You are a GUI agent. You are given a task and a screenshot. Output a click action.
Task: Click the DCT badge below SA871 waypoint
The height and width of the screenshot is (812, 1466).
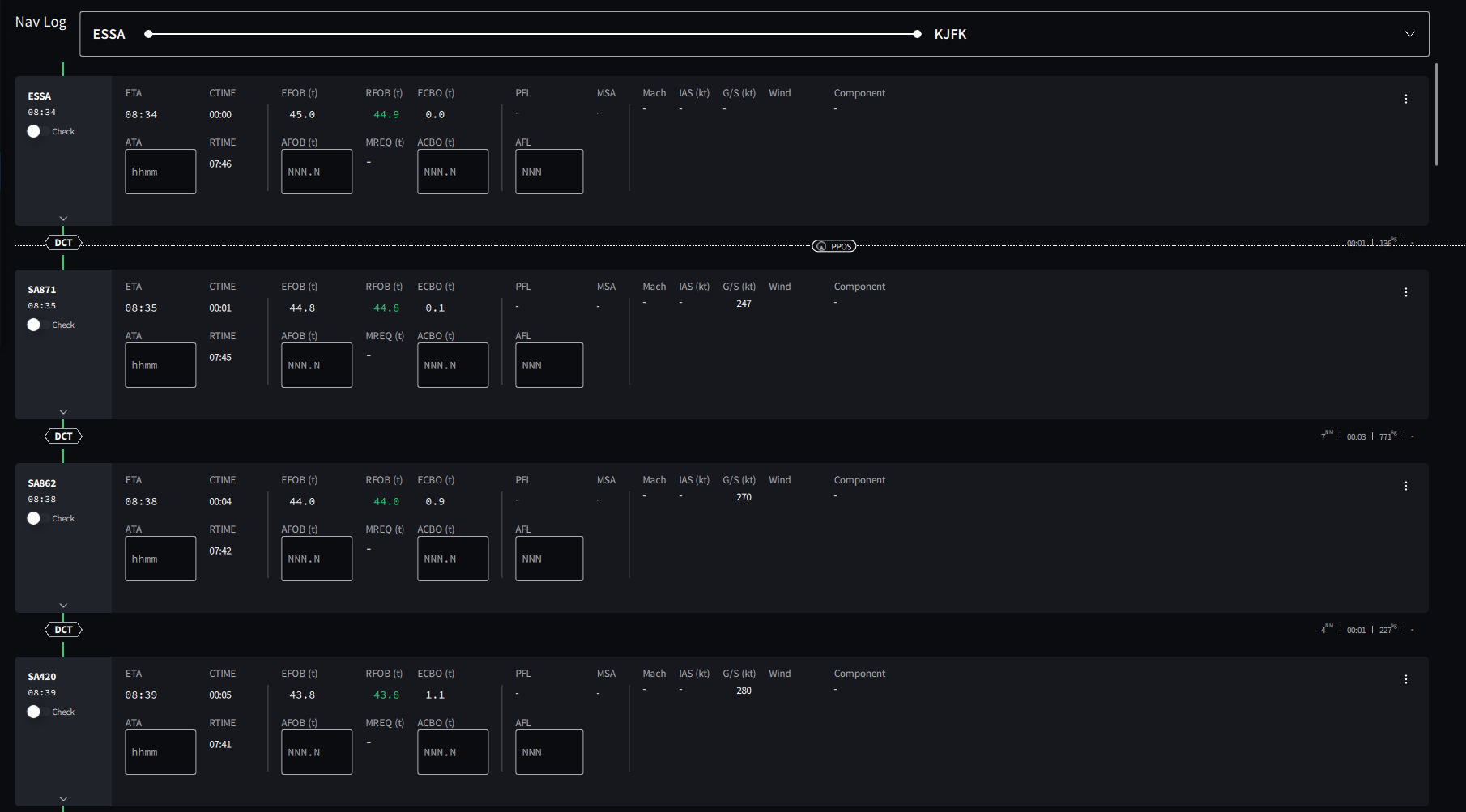point(63,436)
